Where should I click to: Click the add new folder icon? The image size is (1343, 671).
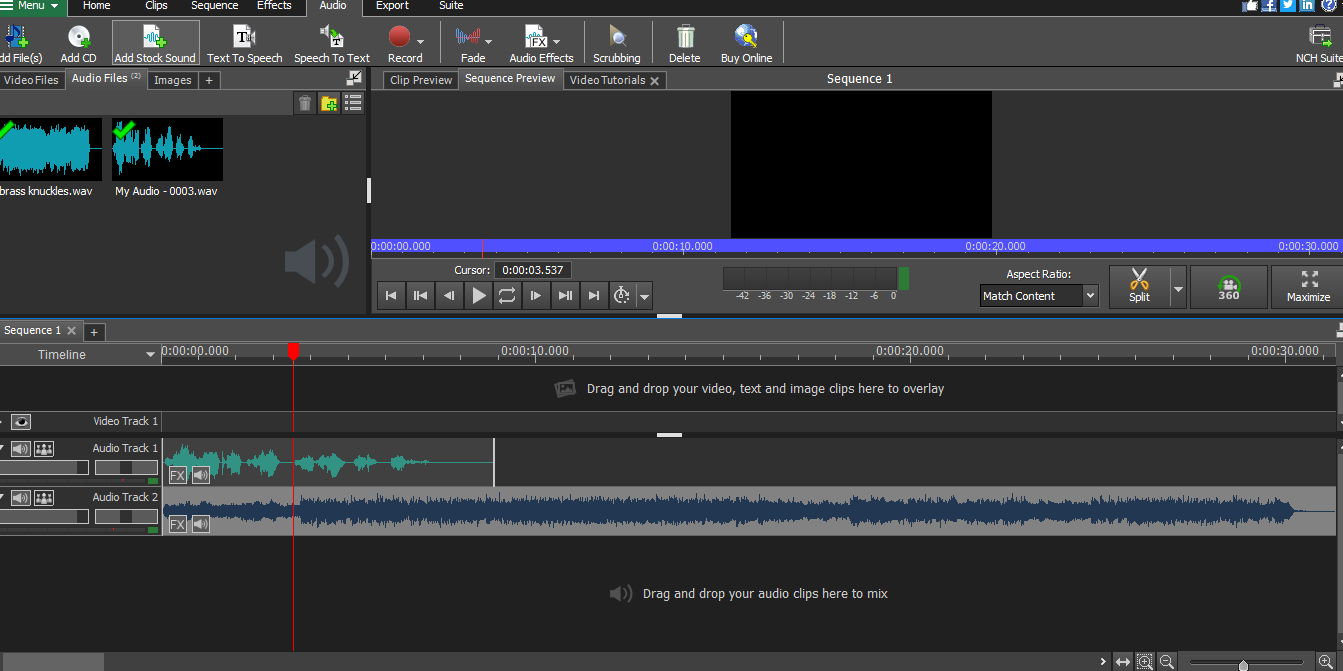pos(329,103)
